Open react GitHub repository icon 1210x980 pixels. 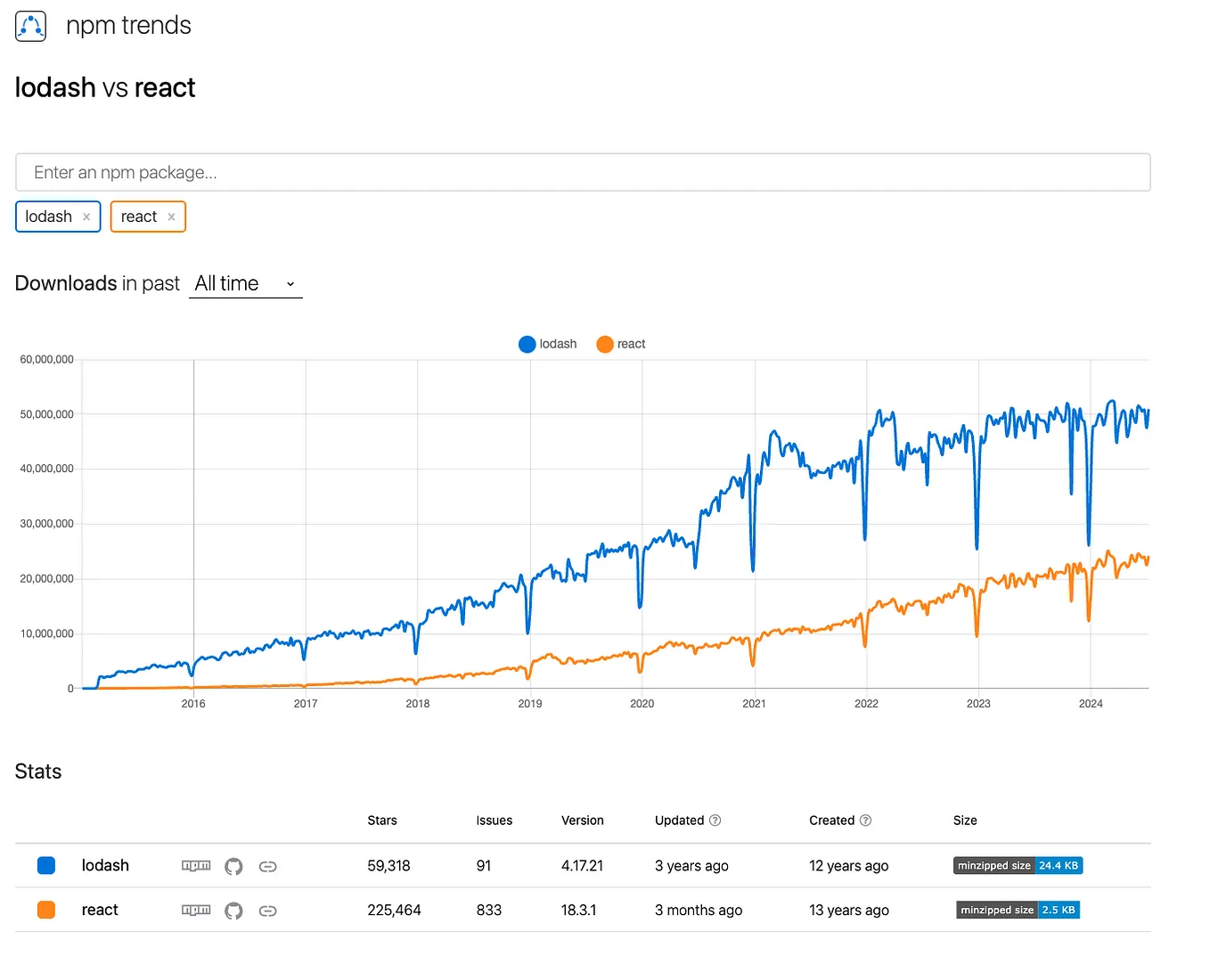[233, 911]
